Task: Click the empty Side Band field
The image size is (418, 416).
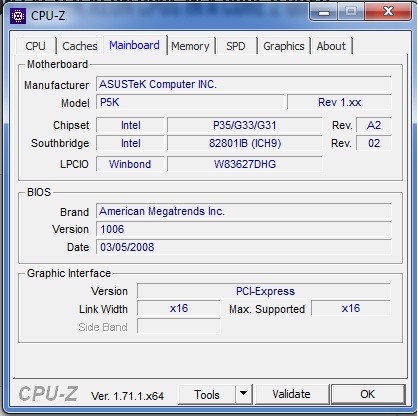Action: [179, 326]
